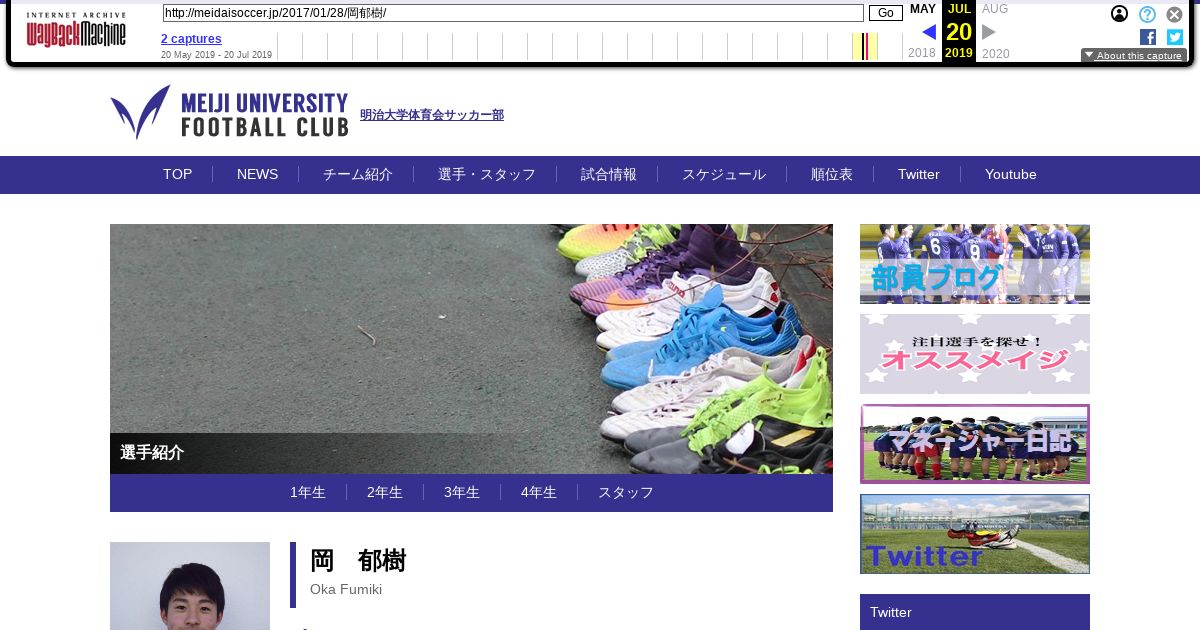Screen dimensions: 1200x630
Task: Share this capture on Twitter
Action: pyautogui.click(x=1175, y=37)
